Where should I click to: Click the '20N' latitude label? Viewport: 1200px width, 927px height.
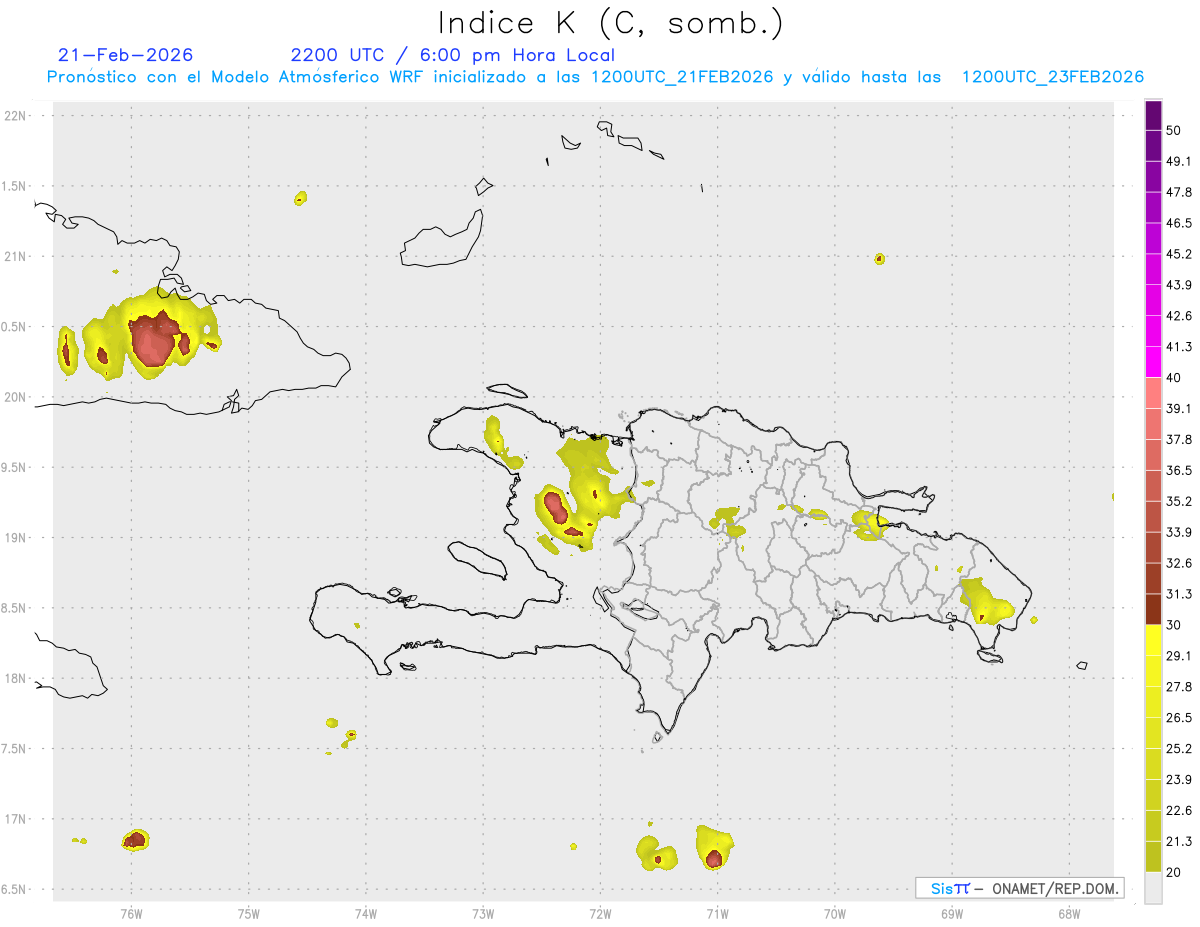[15, 397]
